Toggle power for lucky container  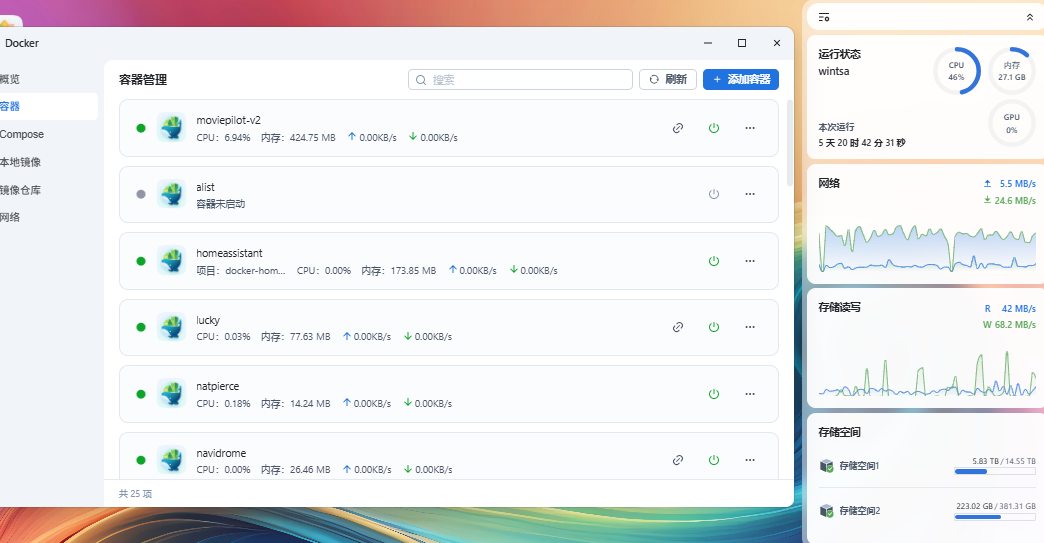(x=714, y=327)
